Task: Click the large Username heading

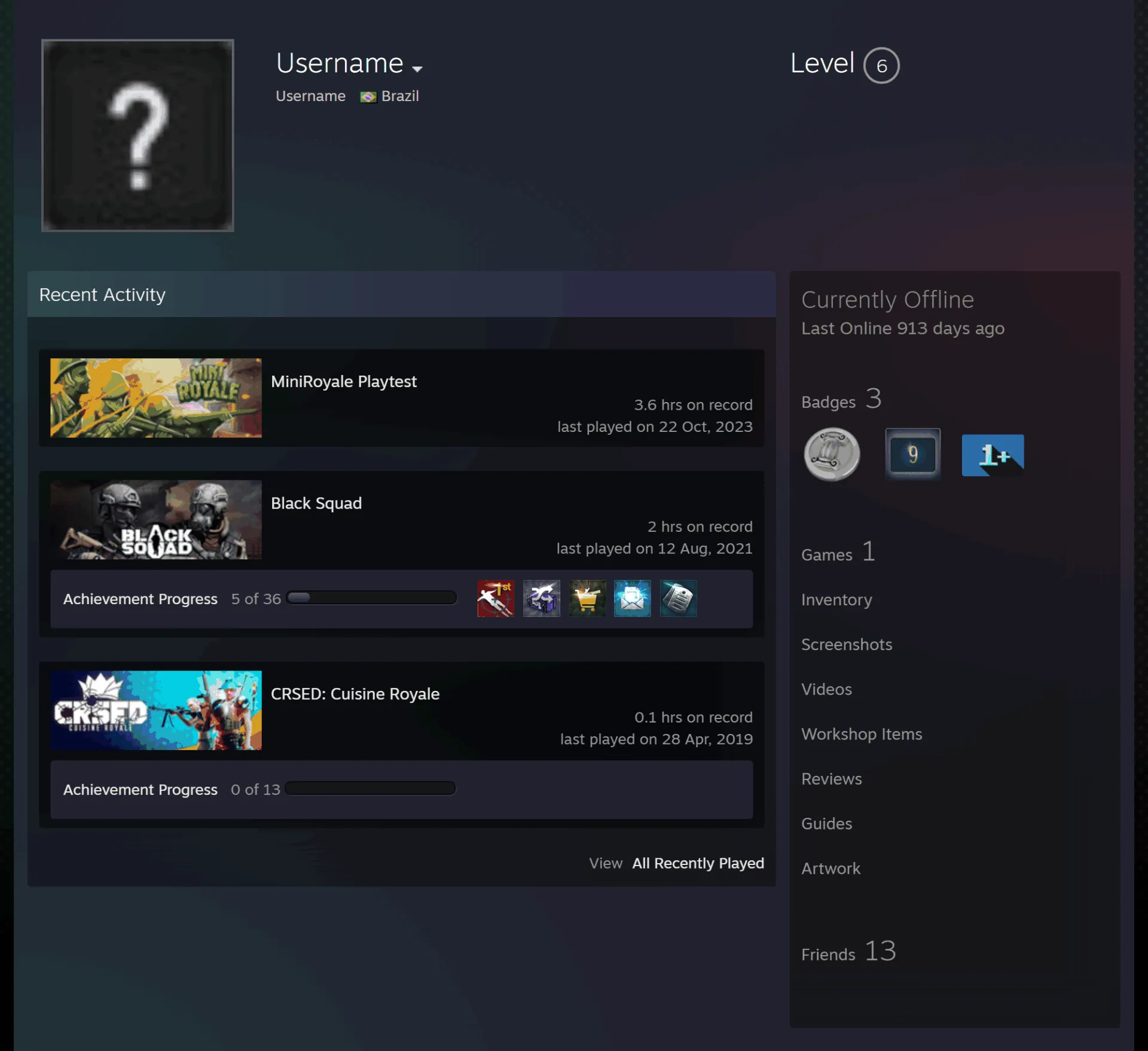Action: click(x=340, y=63)
